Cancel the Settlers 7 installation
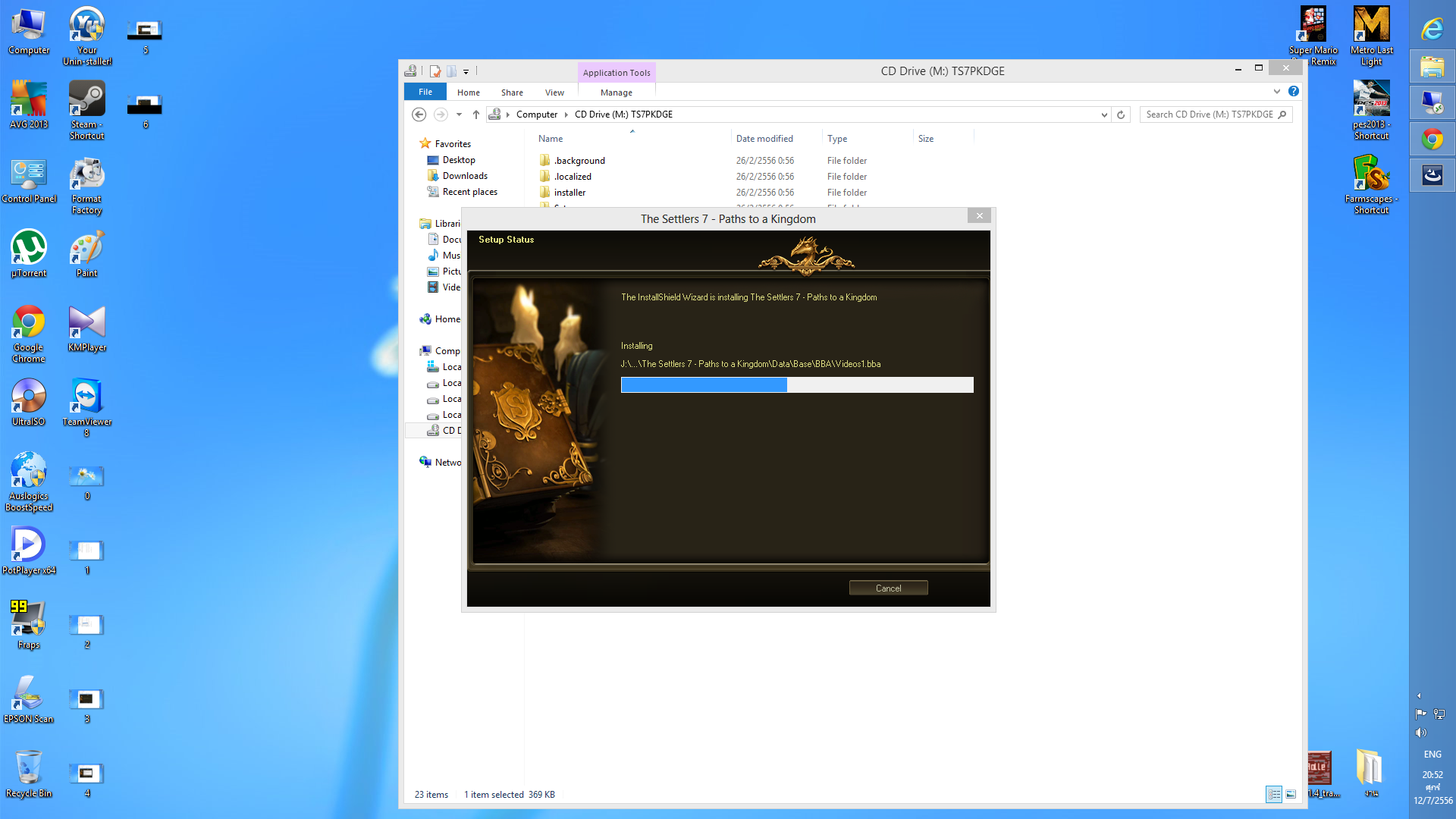The image size is (1456, 819). 888,588
